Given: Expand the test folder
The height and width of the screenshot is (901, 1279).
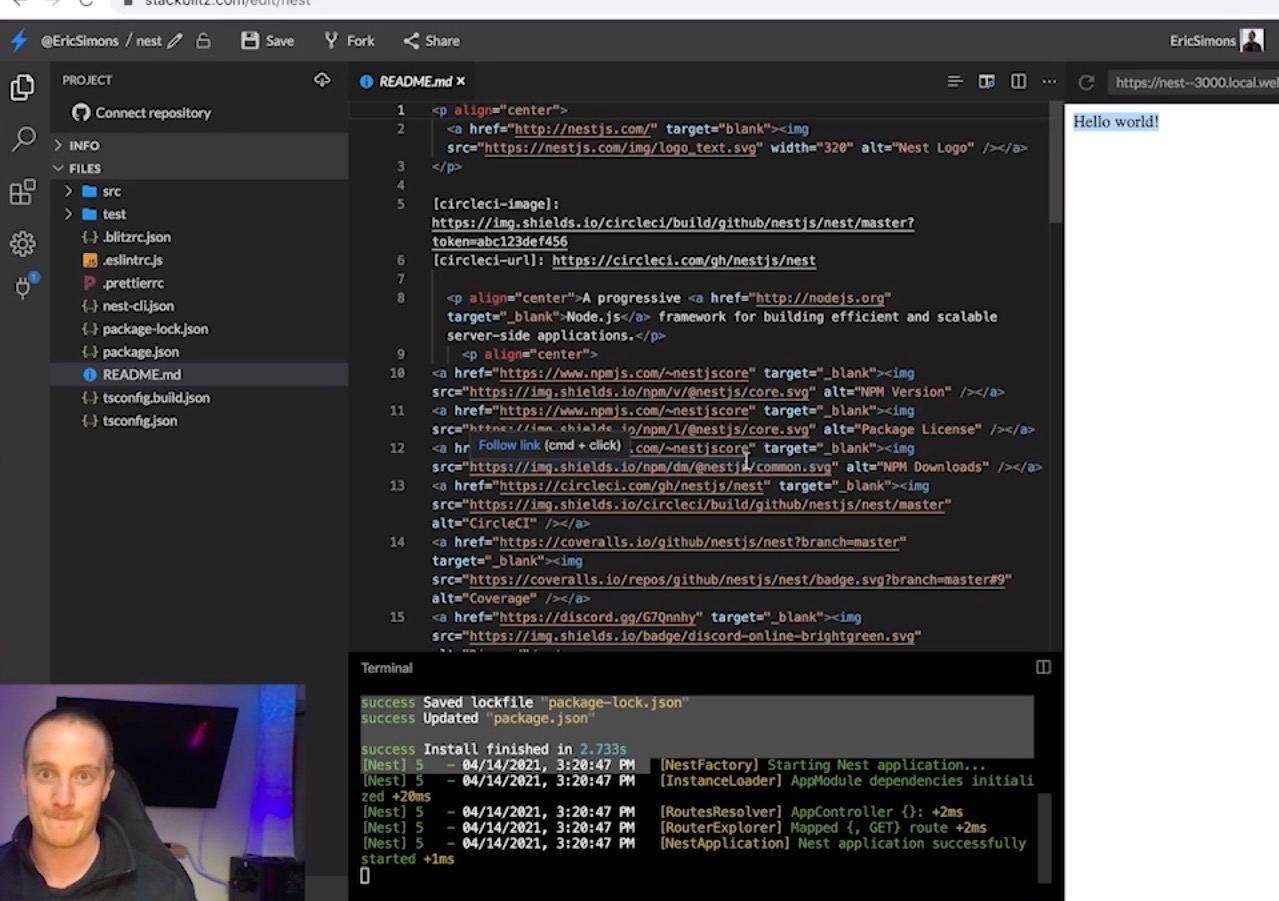Looking at the screenshot, I should tap(199, 214).
